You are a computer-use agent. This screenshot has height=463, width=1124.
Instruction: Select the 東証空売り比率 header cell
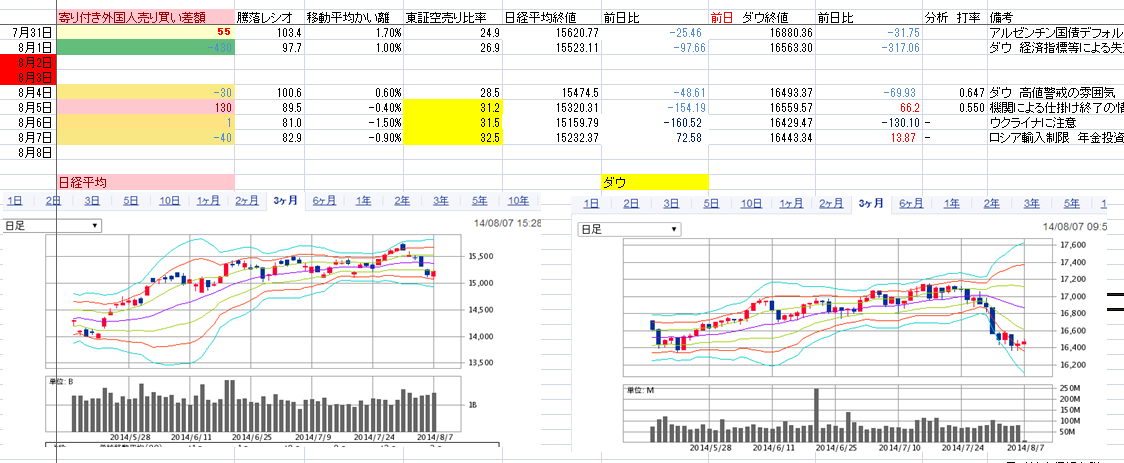coord(453,18)
